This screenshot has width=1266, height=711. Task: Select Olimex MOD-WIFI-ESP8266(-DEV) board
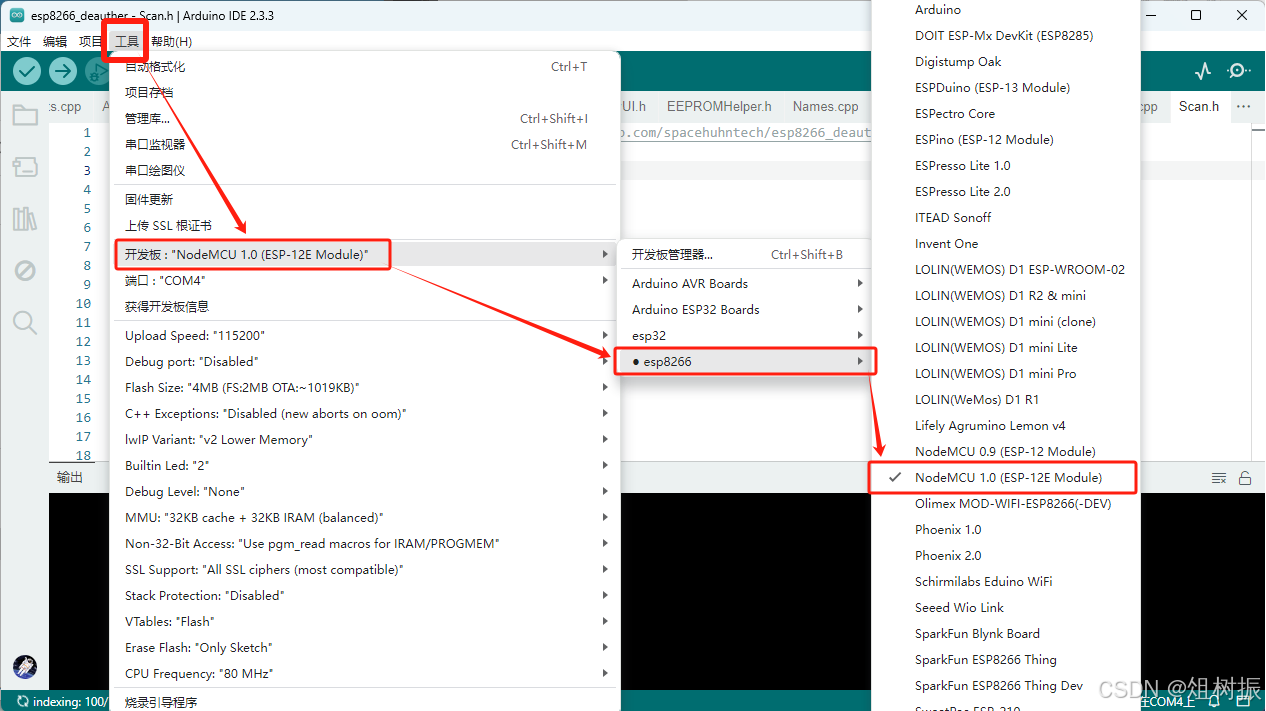[x=1005, y=503]
